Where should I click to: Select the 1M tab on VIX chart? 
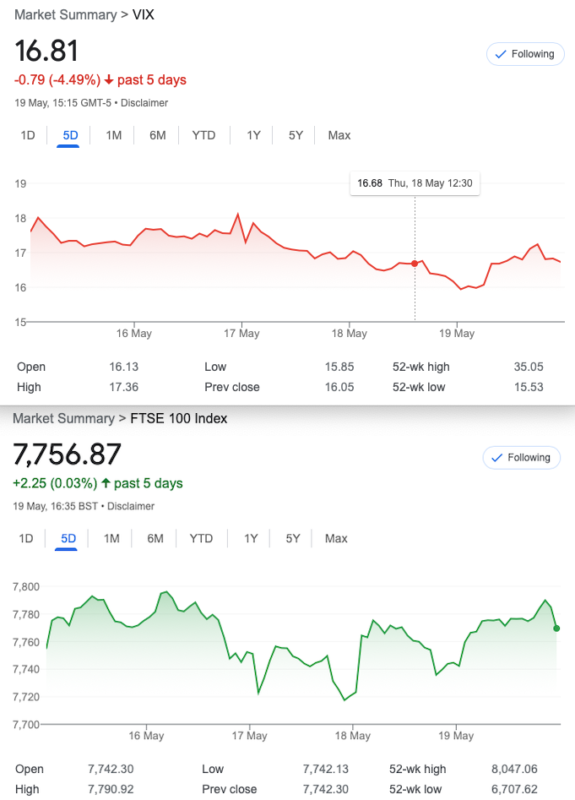113,135
